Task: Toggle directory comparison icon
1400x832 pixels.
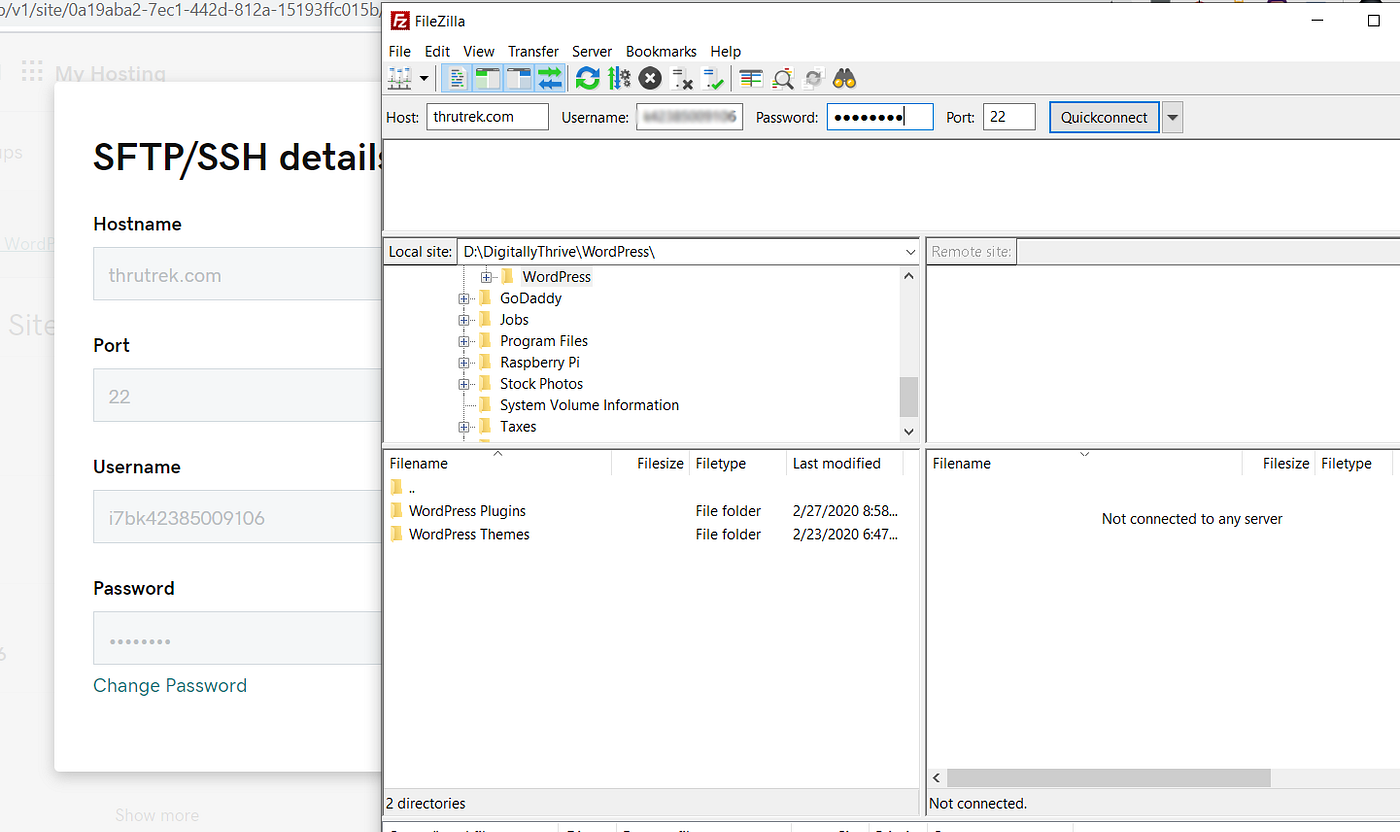Action: (x=783, y=78)
